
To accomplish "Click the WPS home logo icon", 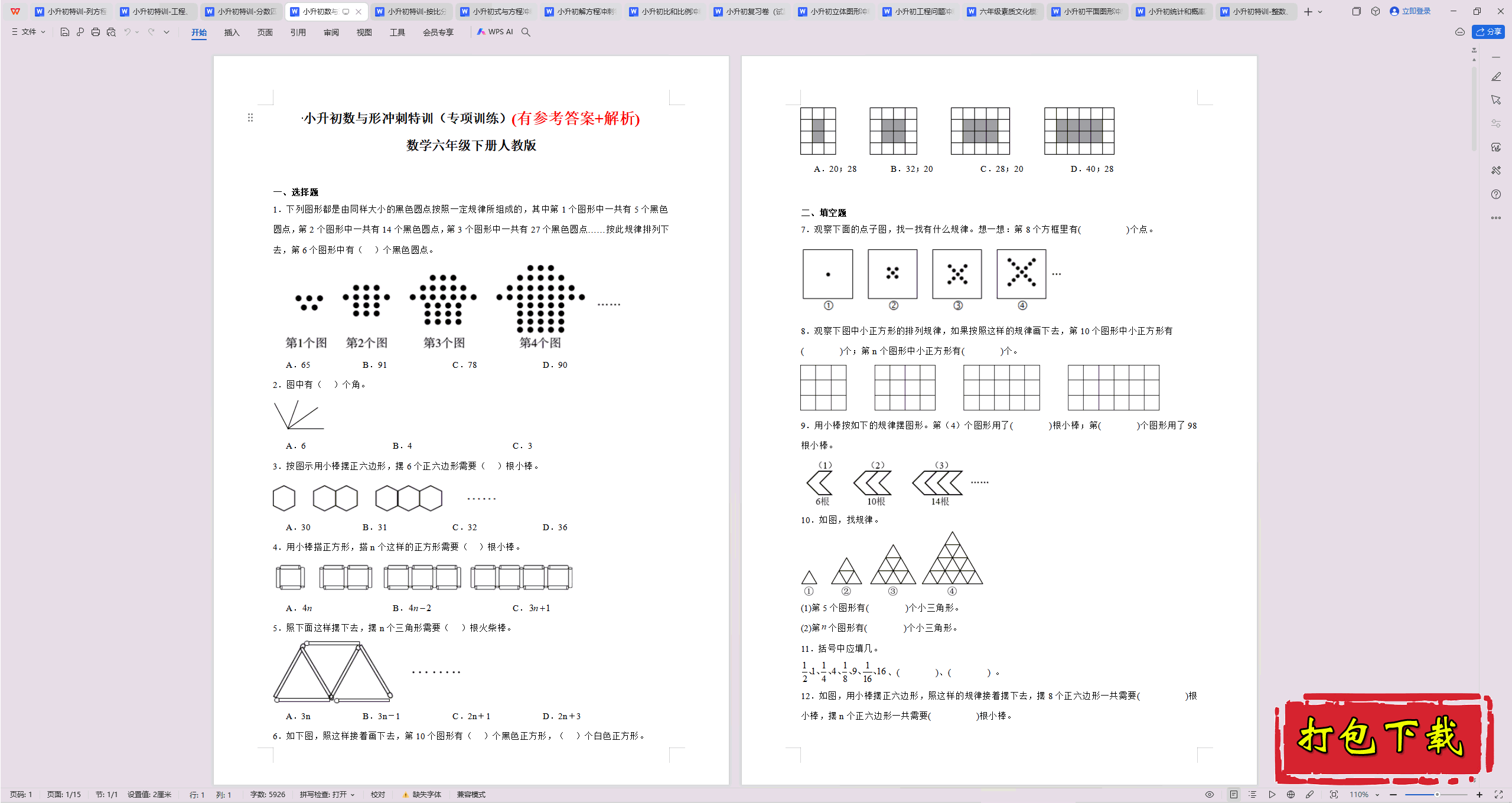I will [15, 11].
